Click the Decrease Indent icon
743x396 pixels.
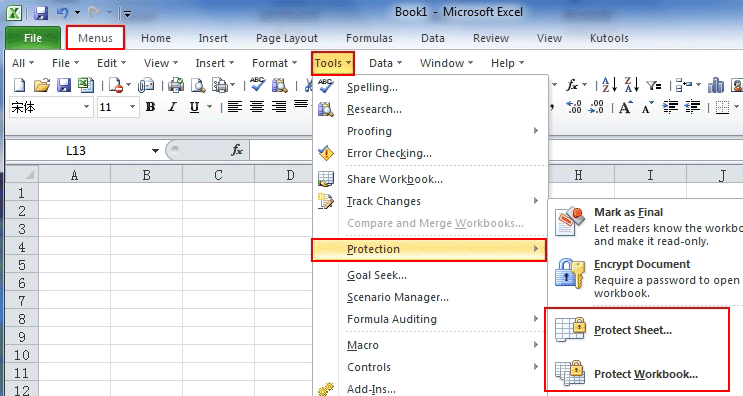pos(692,107)
